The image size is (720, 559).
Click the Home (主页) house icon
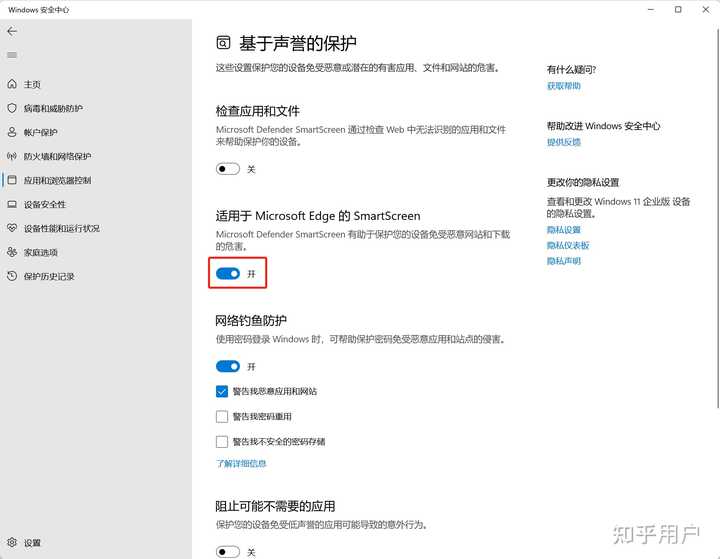[x=12, y=84]
